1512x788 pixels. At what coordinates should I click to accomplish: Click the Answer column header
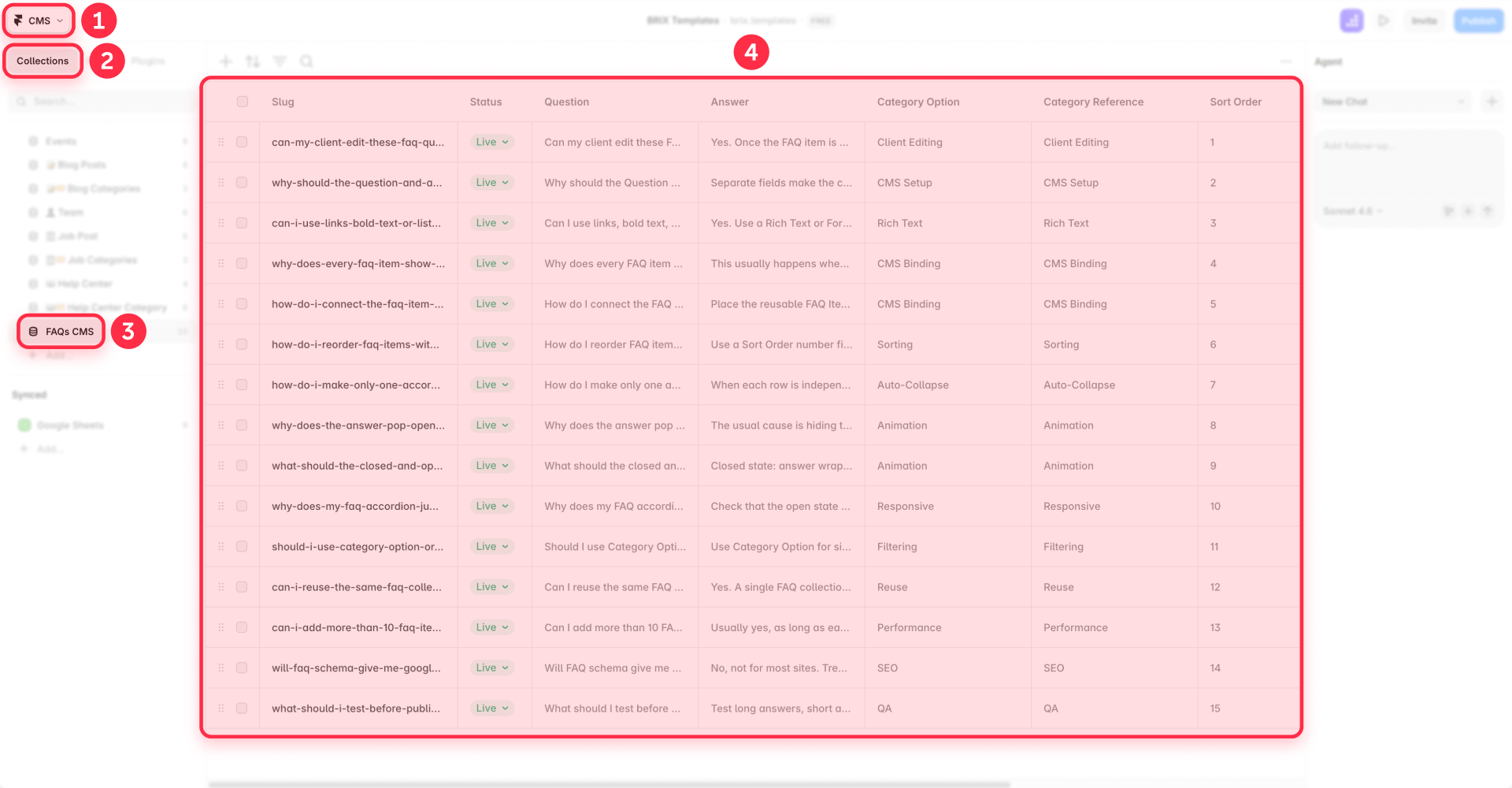click(729, 102)
